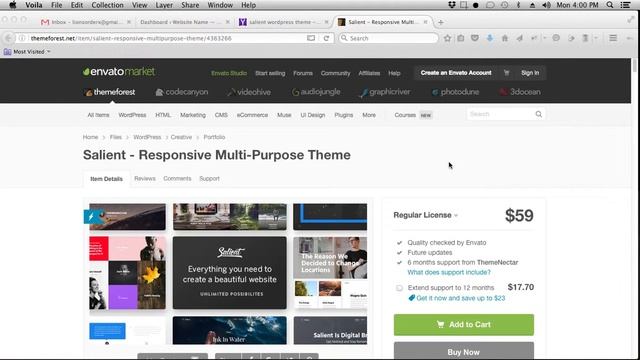Select the Reviews tab
The height and width of the screenshot is (360, 640).
point(145,178)
